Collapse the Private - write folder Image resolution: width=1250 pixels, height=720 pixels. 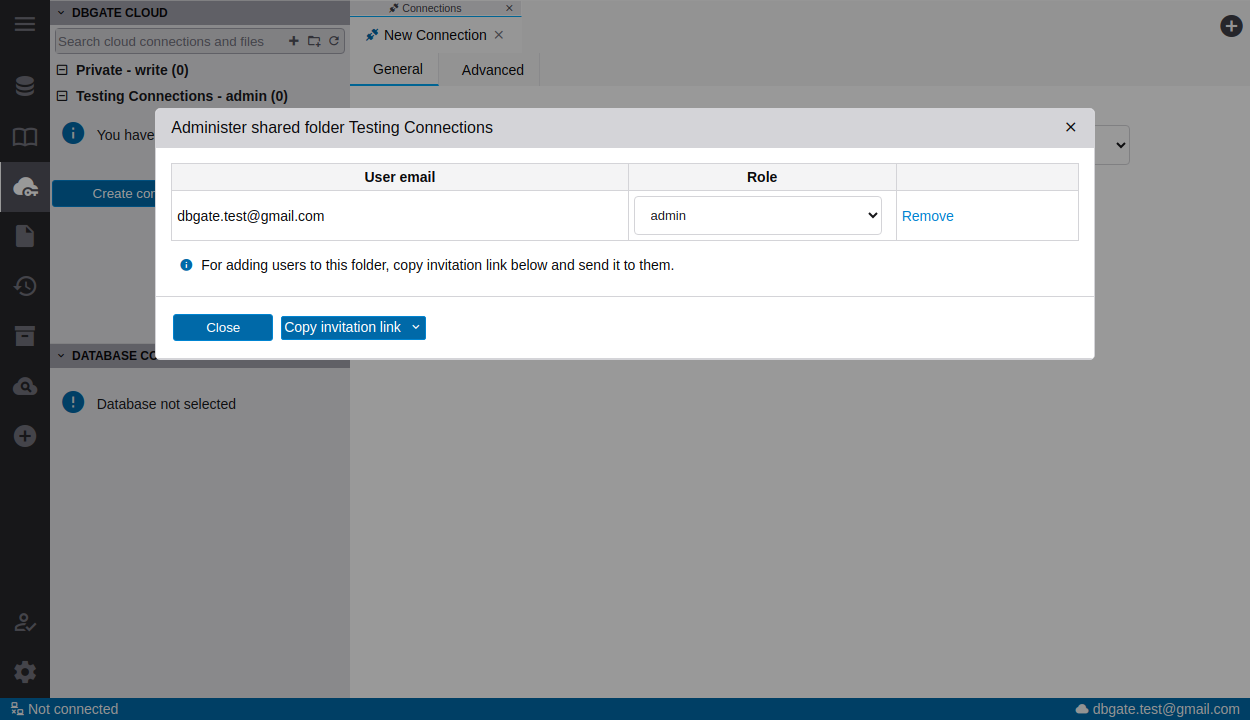pos(62,70)
